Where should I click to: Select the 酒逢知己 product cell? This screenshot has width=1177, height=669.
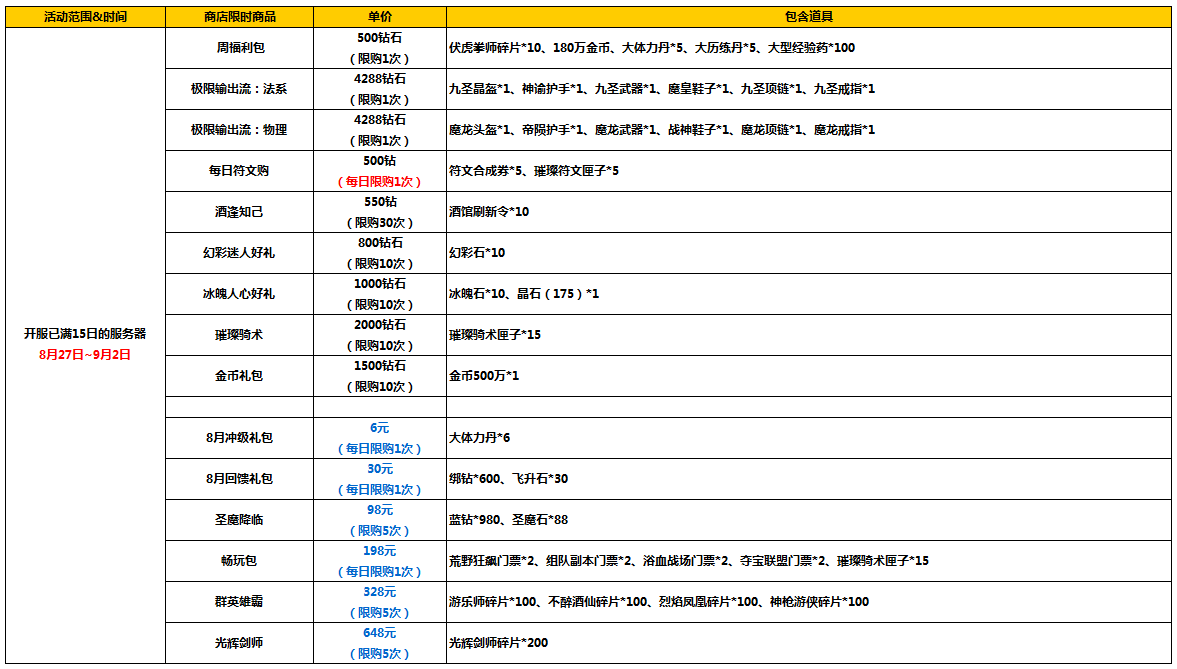[239, 212]
